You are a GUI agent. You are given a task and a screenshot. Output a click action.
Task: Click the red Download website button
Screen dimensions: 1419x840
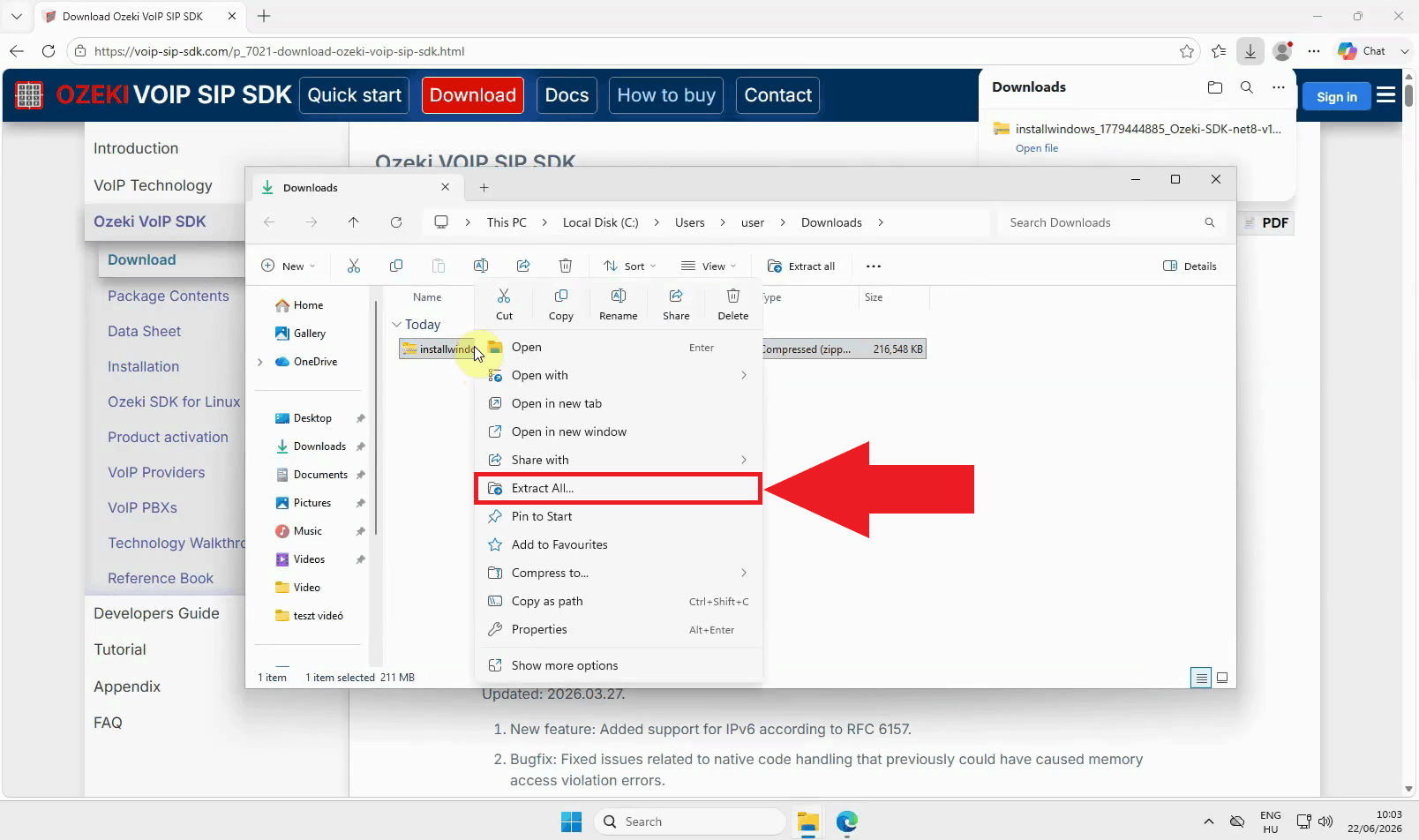click(472, 95)
